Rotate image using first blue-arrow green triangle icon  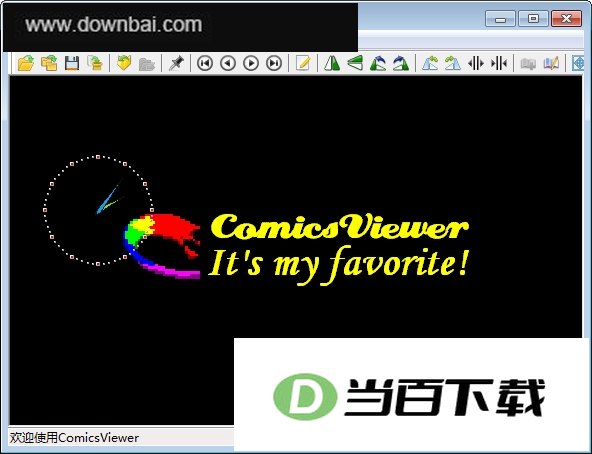pyautogui.click(x=378, y=63)
